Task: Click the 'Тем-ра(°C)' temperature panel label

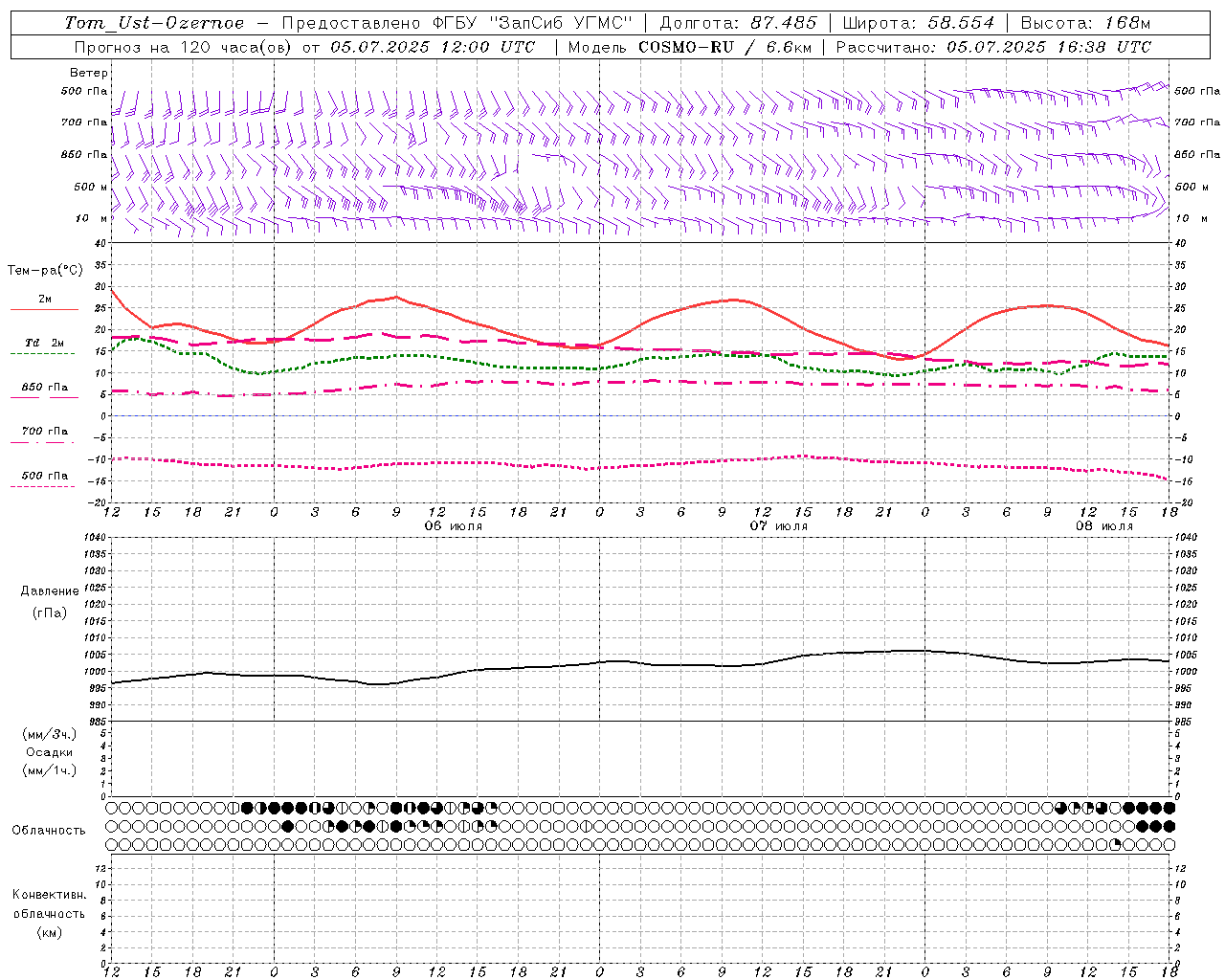Action: [x=45, y=271]
